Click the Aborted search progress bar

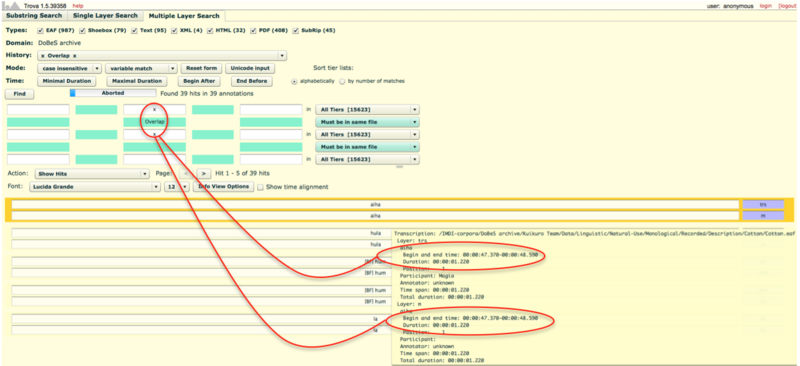click(x=113, y=93)
